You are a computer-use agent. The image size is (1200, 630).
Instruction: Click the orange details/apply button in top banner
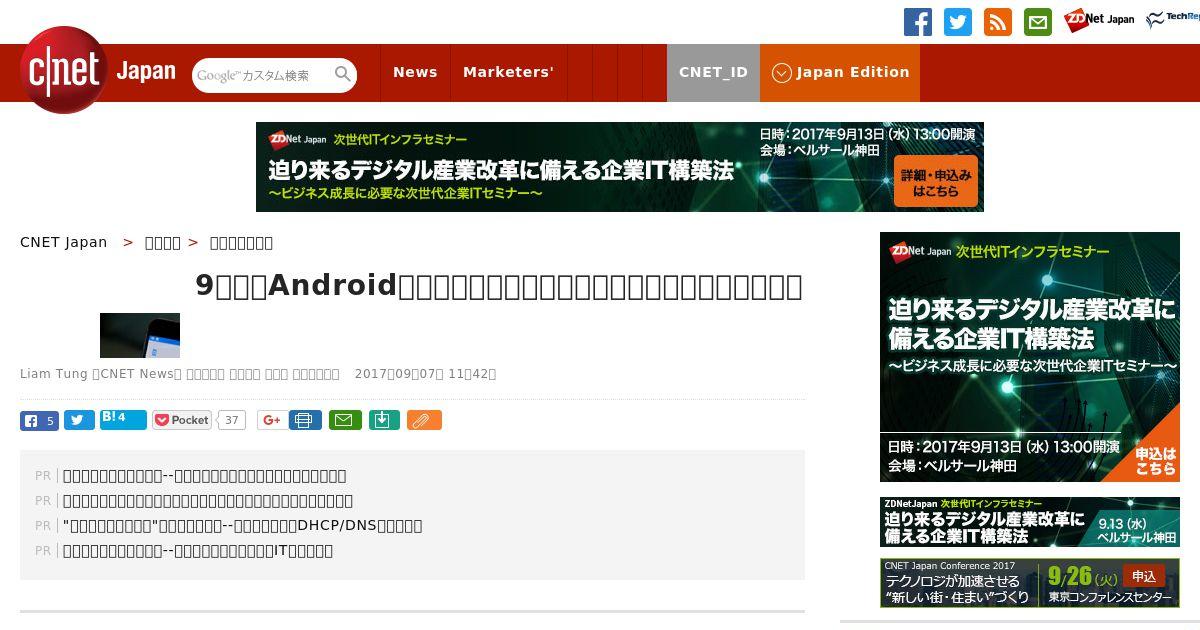tap(935, 181)
